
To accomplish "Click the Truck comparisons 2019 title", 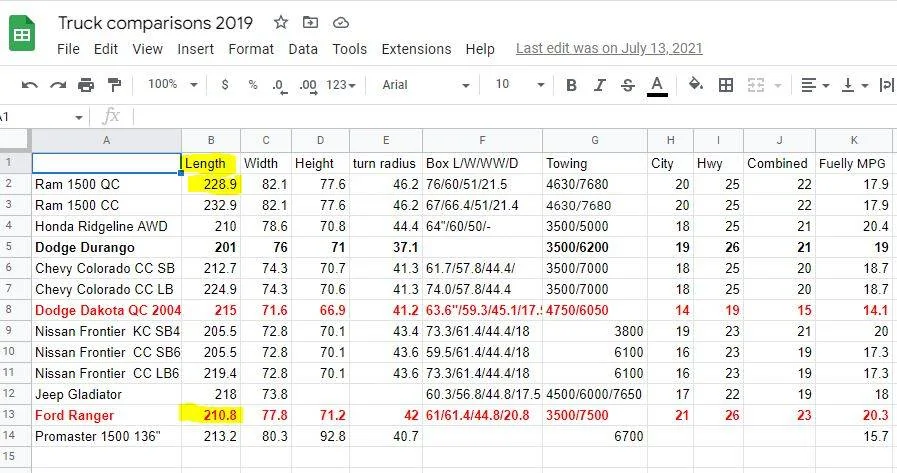I will [156, 23].
